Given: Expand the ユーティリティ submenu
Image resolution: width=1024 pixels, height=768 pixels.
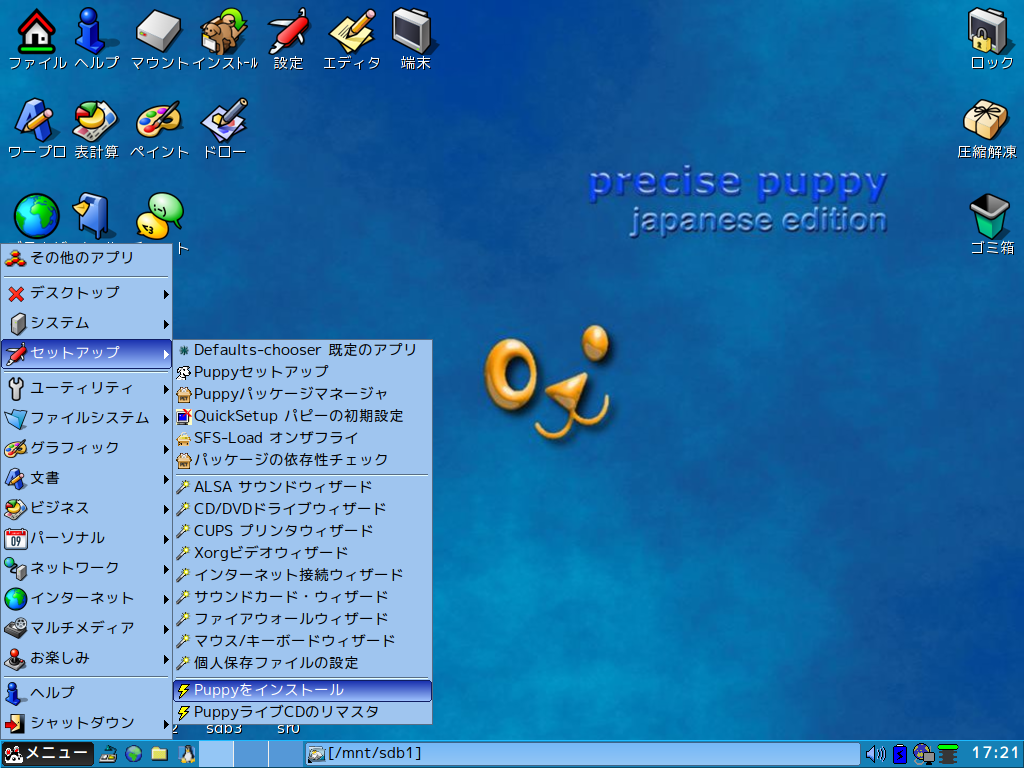Looking at the screenshot, I should click(86, 389).
